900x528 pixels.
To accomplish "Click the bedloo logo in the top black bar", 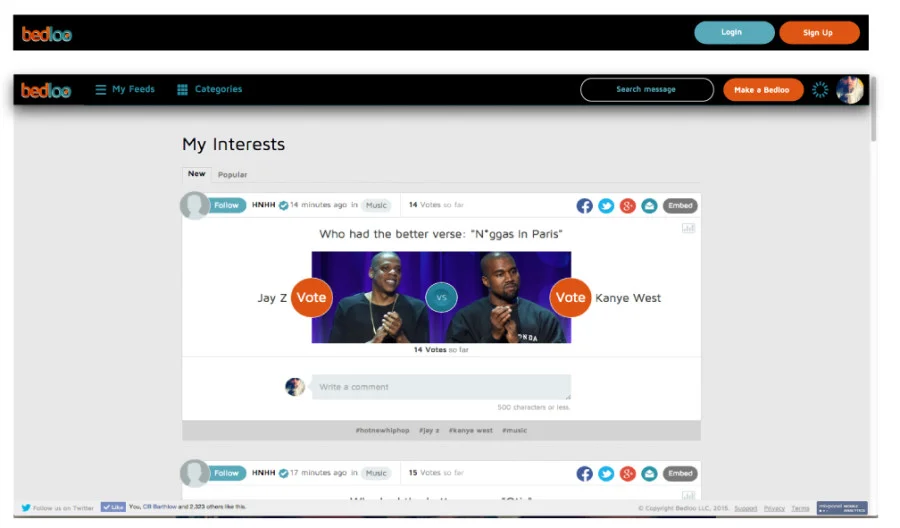I will point(46,34).
